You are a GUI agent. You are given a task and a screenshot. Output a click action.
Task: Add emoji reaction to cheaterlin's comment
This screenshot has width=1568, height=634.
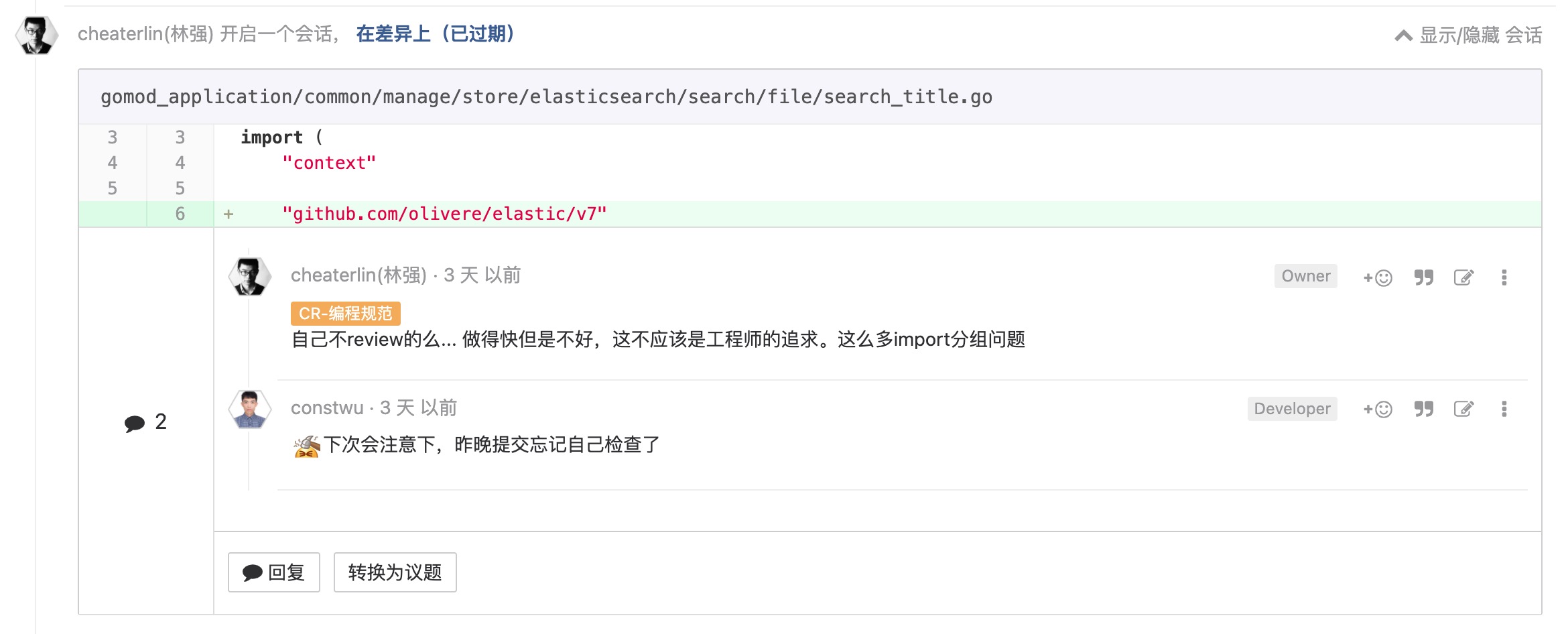point(1378,277)
